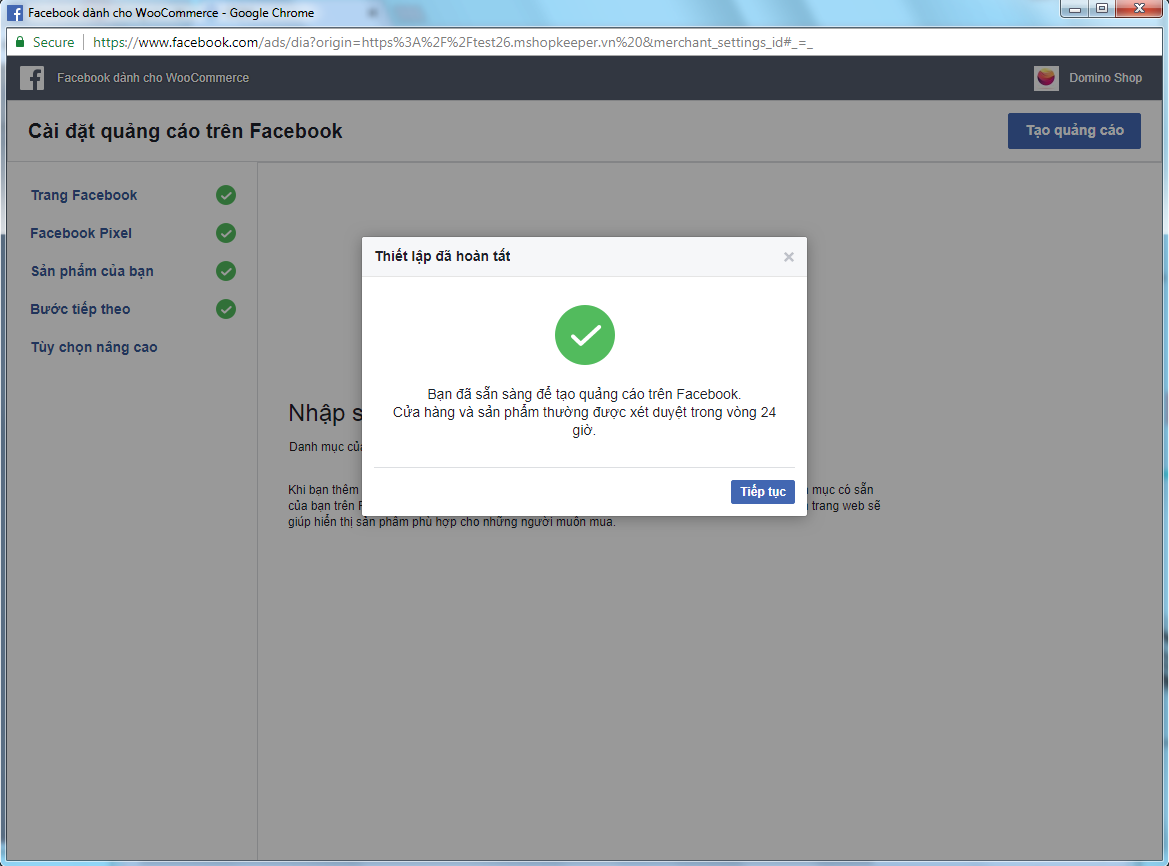Click the Thiết lập đã hoàn tất dialog title
The width and height of the screenshot is (1169, 866).
click(x=442, y=256)
